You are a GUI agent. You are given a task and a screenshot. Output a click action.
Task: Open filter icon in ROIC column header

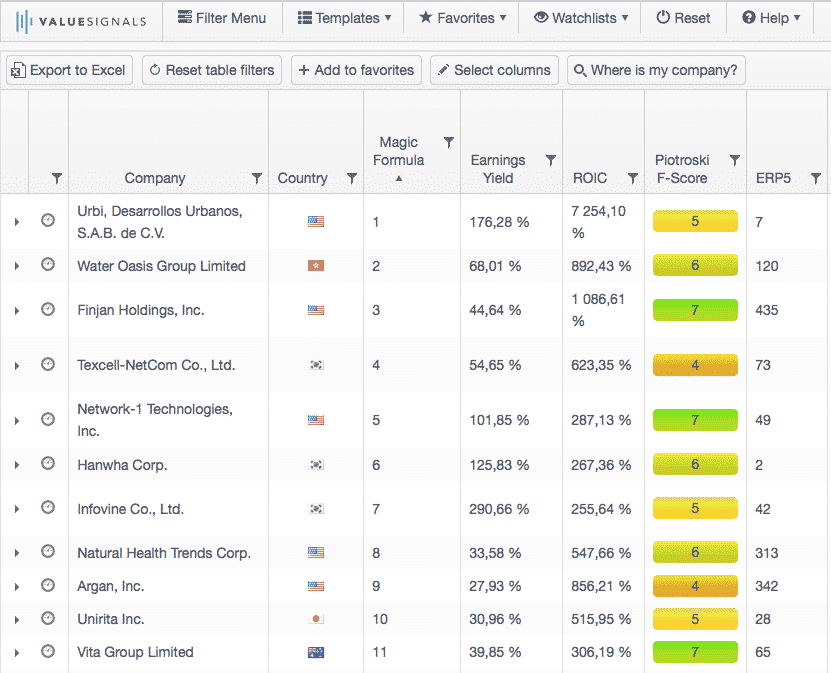[633, 178]
